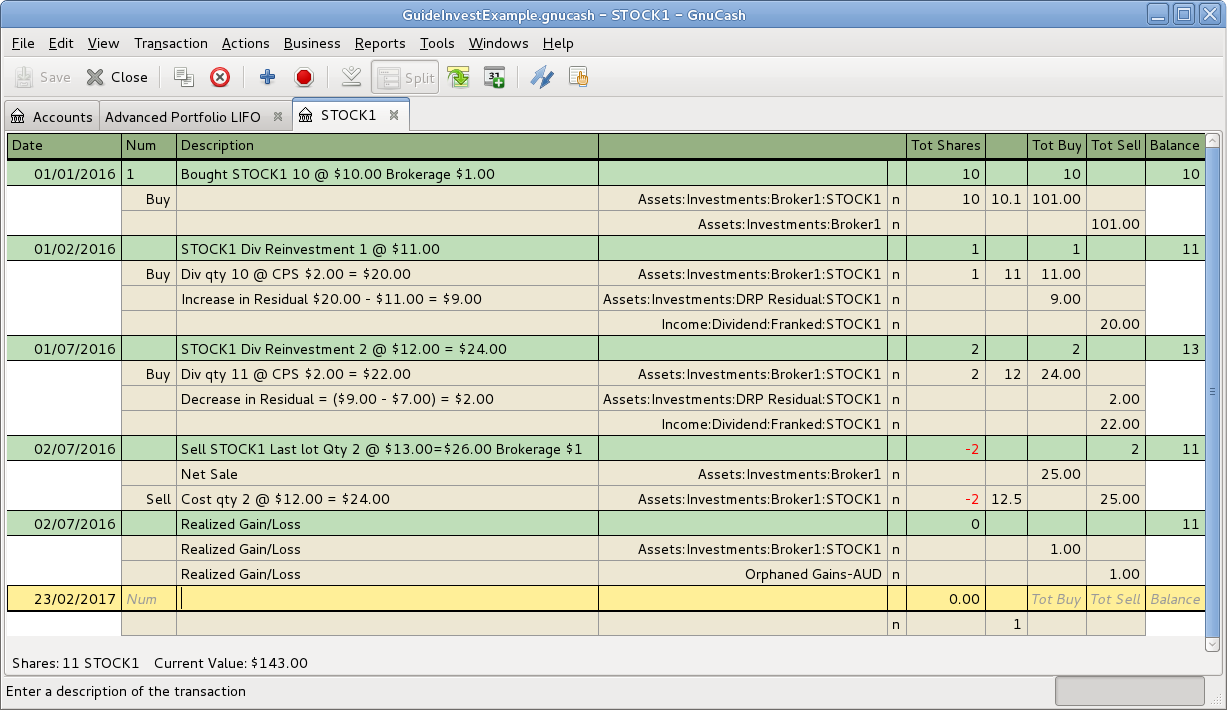Screen dimensions: 1227x710
Task: Click the blank transaction description field
Action: coord(387,599)
